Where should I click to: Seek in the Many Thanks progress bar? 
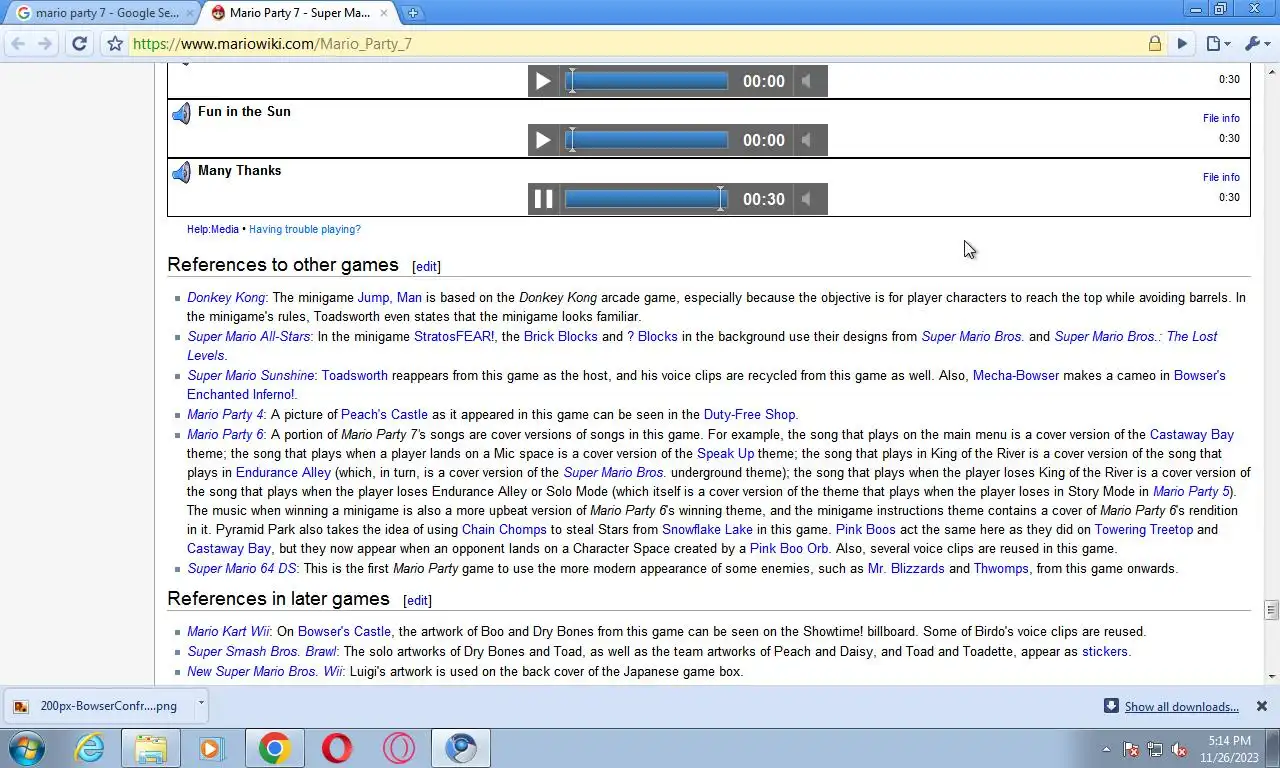pyautogui.click(x=647, y=199)
